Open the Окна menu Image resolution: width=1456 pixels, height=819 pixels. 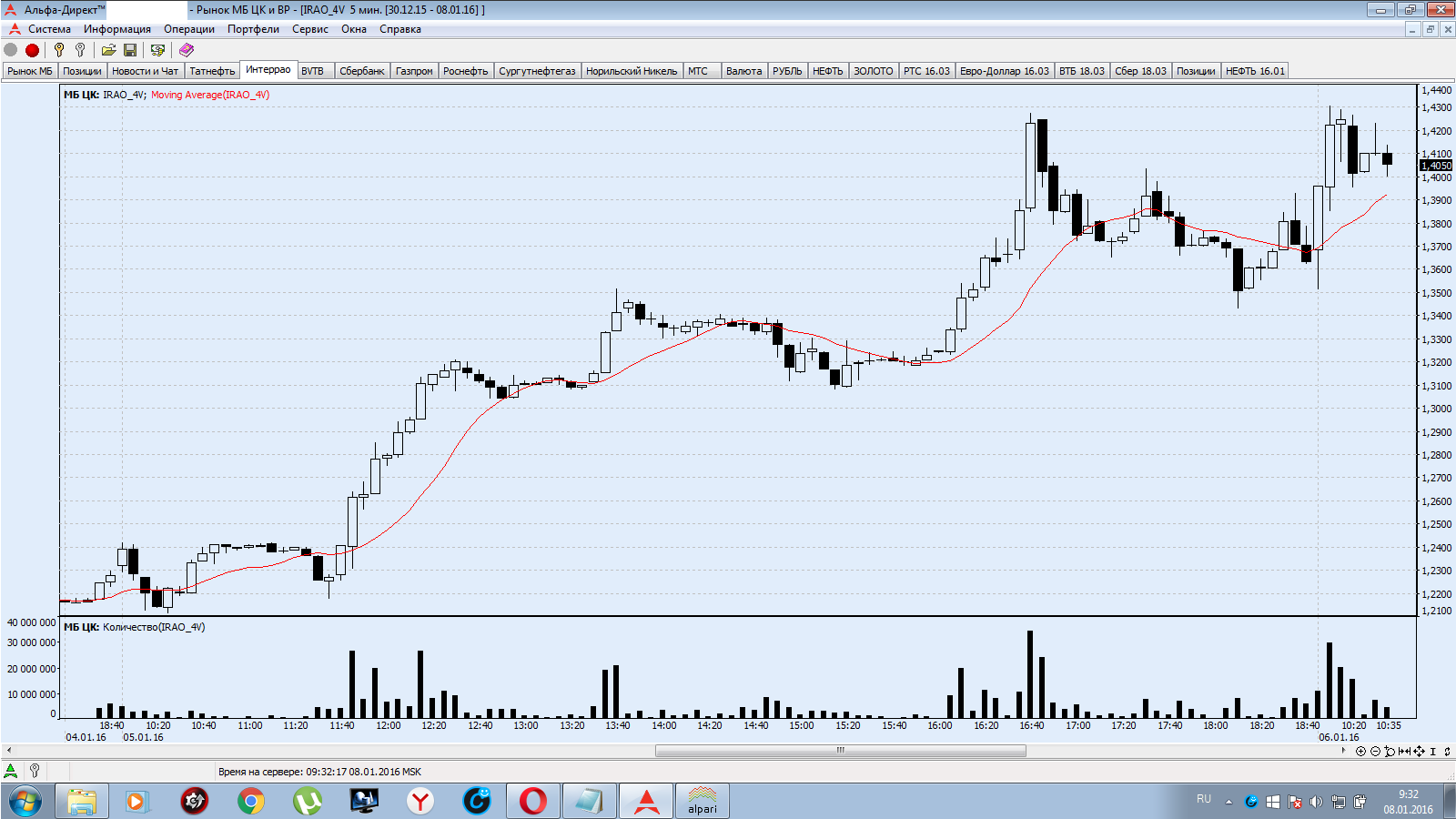click(x=354, y=29)
